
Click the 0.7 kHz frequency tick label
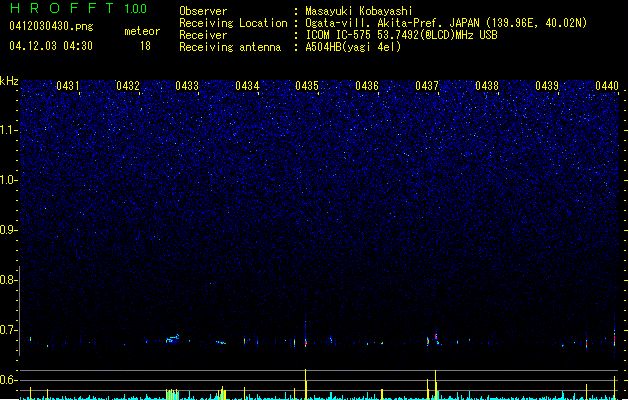pyautogui.click(x=9, y=330)
